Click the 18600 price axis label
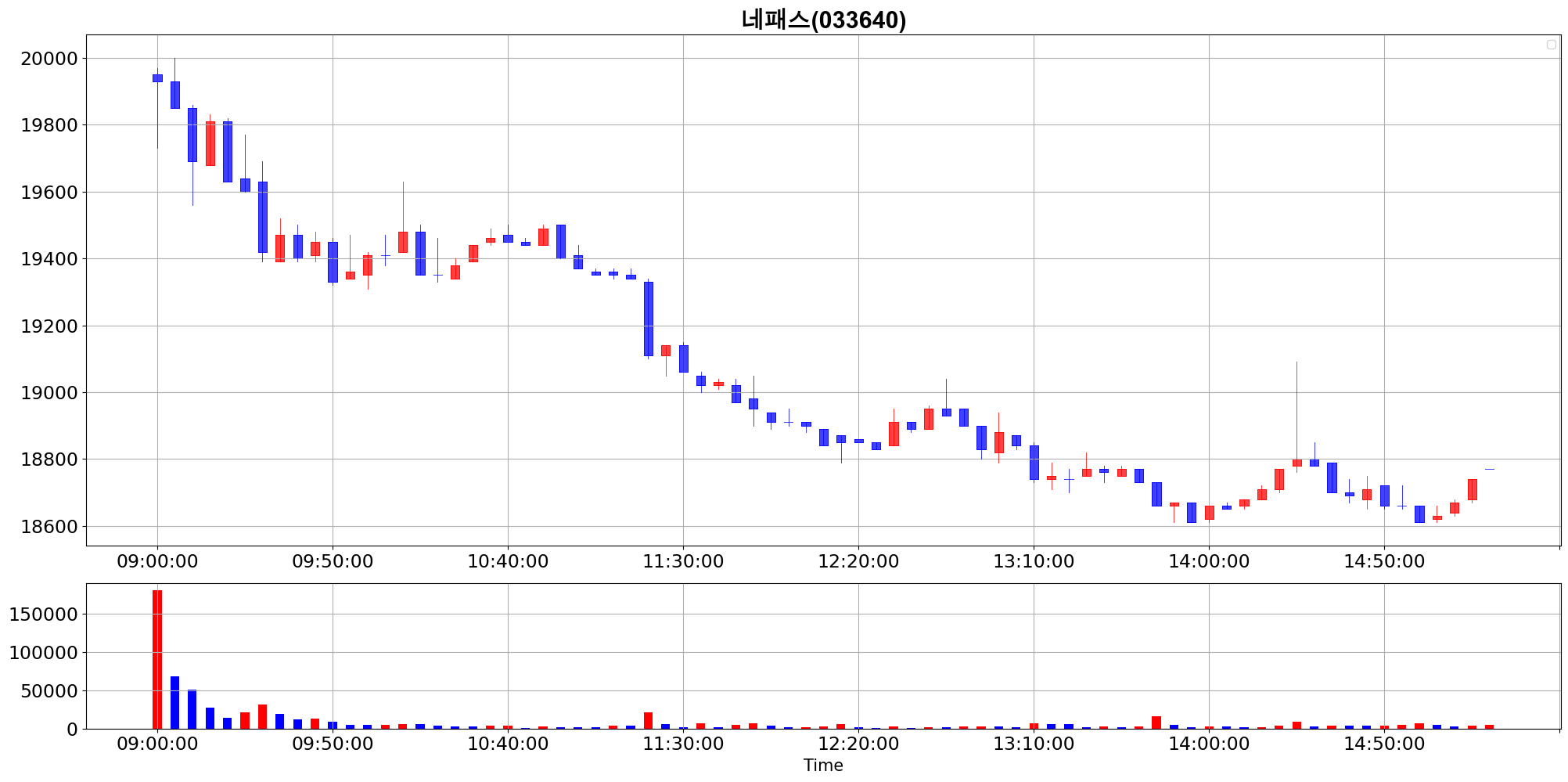 (49, 527)
